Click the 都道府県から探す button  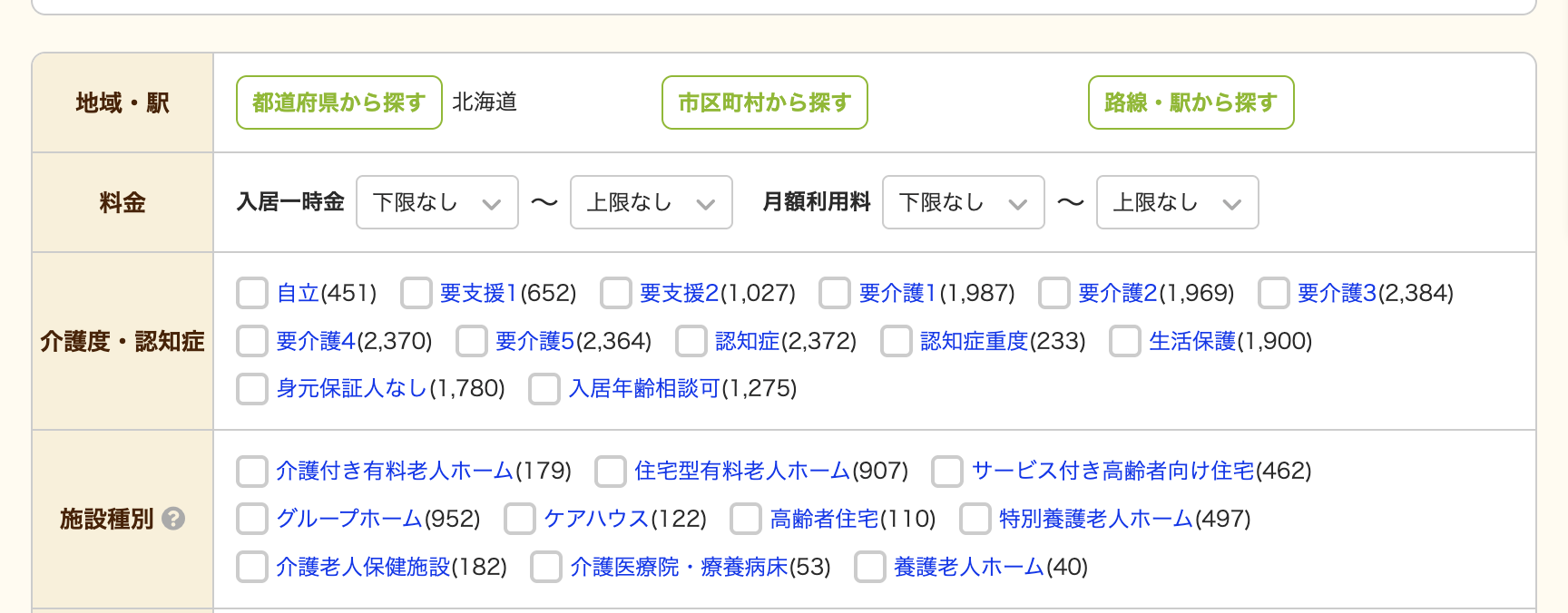click(338, 102)
